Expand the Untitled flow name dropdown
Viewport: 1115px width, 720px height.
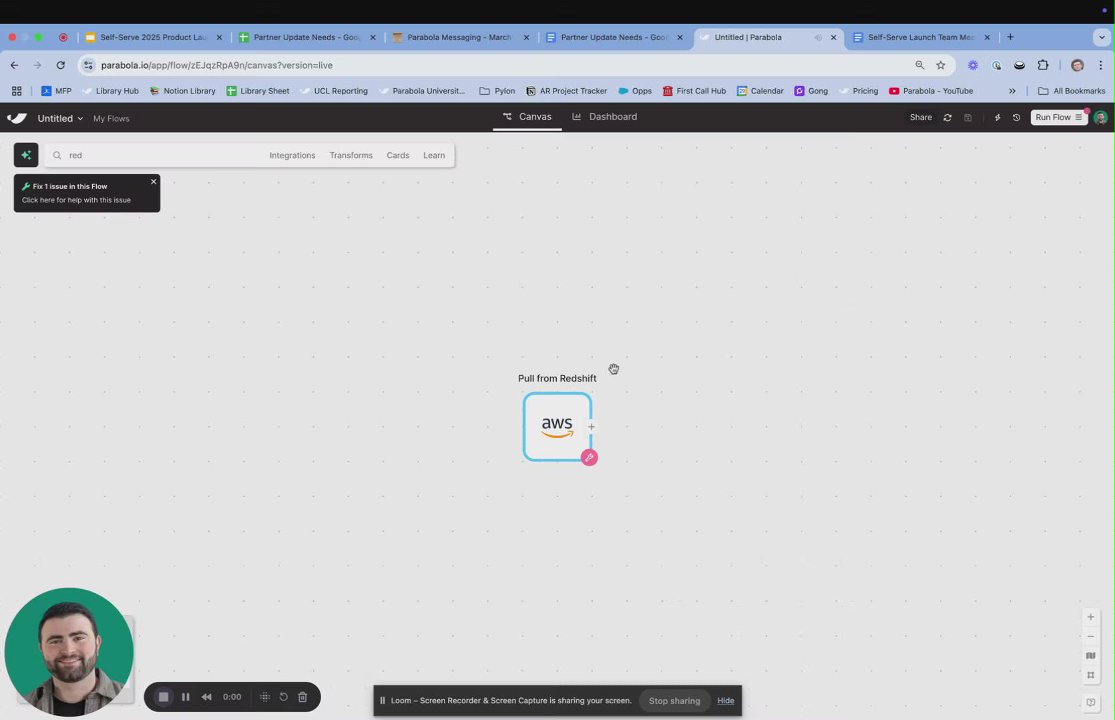(60, 118)
